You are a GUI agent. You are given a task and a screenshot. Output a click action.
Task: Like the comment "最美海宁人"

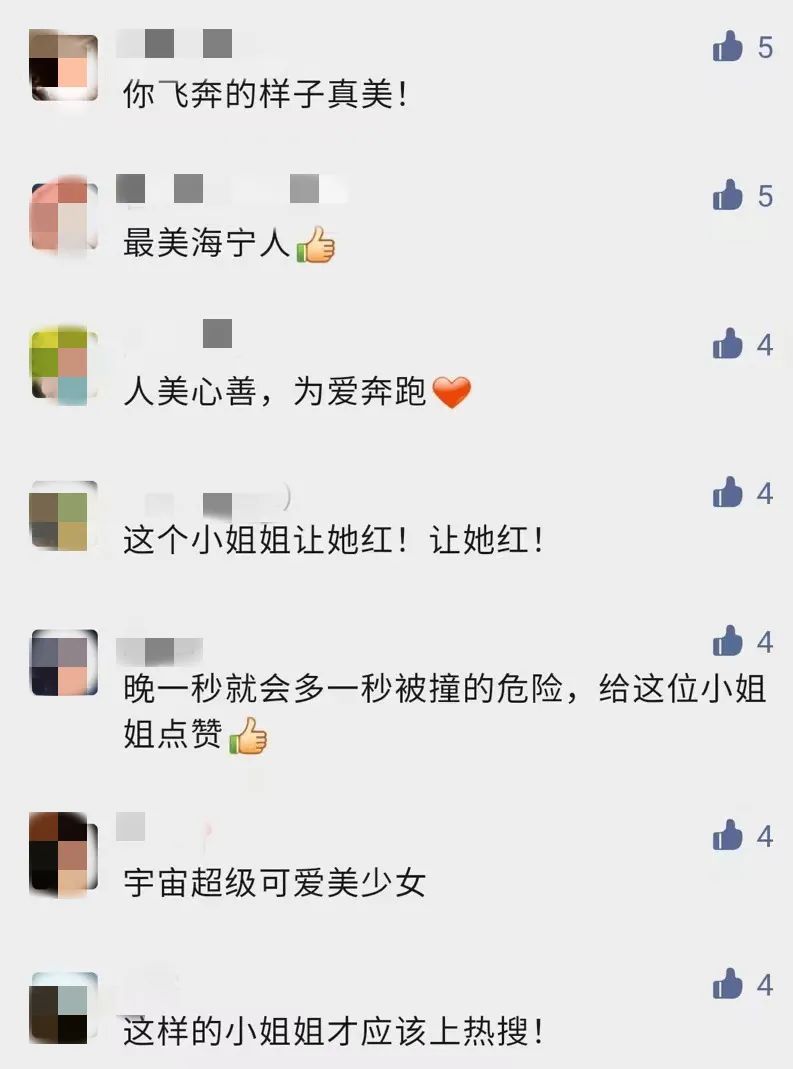pos(727,196)
